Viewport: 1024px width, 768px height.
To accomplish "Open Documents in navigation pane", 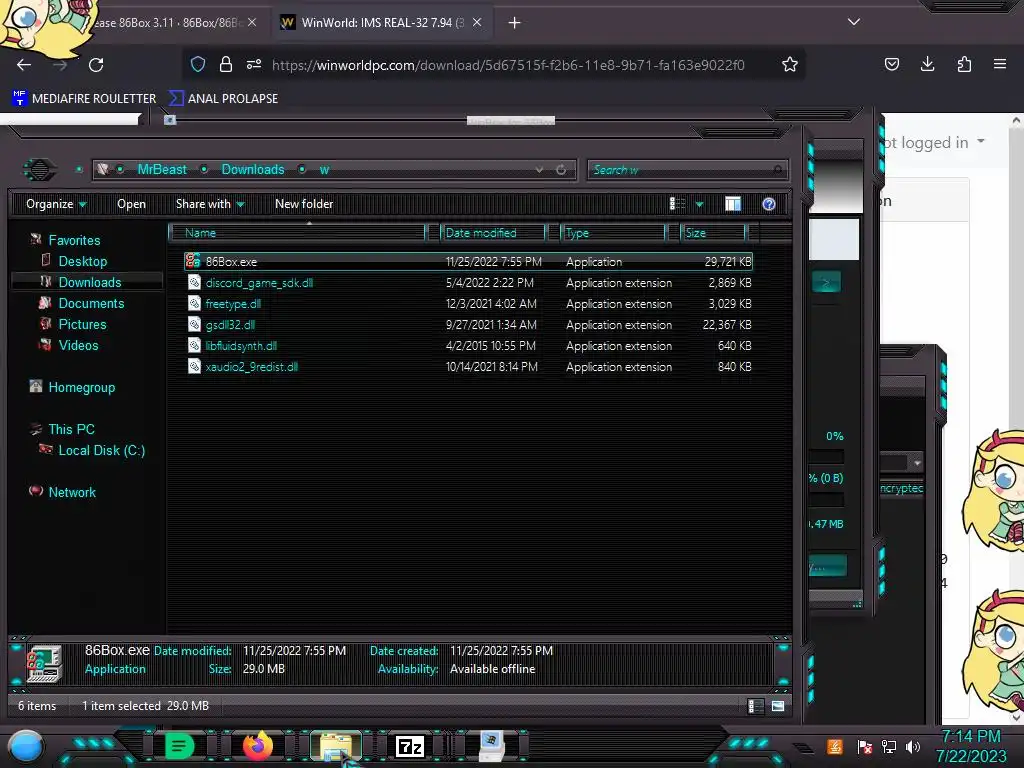I will 91,303.
